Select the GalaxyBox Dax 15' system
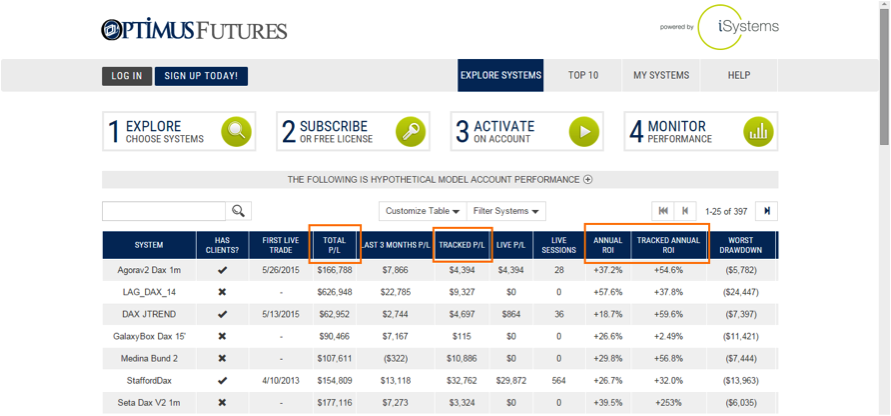The width and height of the screenshot is (891, 416). coord(149,336)
